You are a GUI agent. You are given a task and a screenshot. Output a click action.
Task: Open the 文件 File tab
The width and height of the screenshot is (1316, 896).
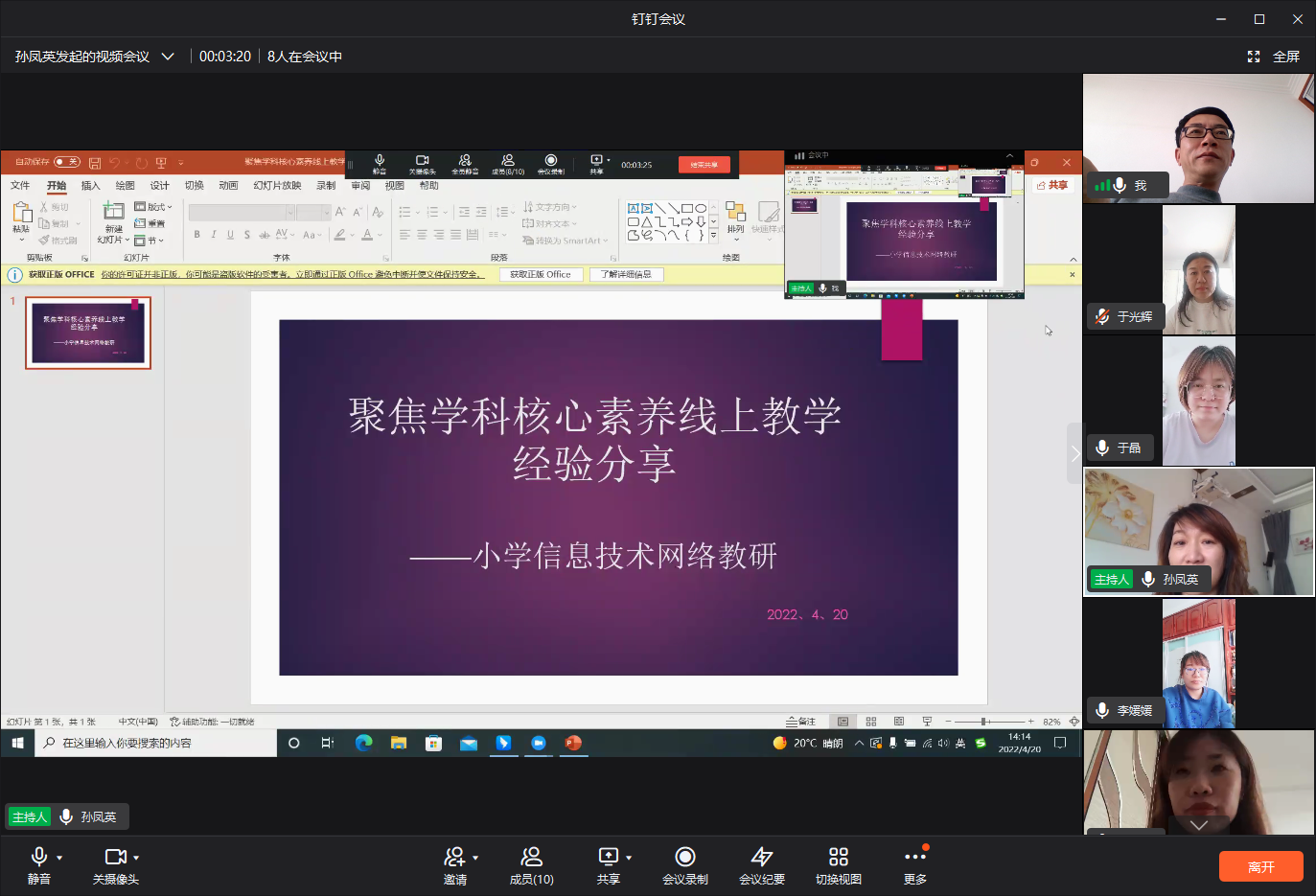point(20,186)
